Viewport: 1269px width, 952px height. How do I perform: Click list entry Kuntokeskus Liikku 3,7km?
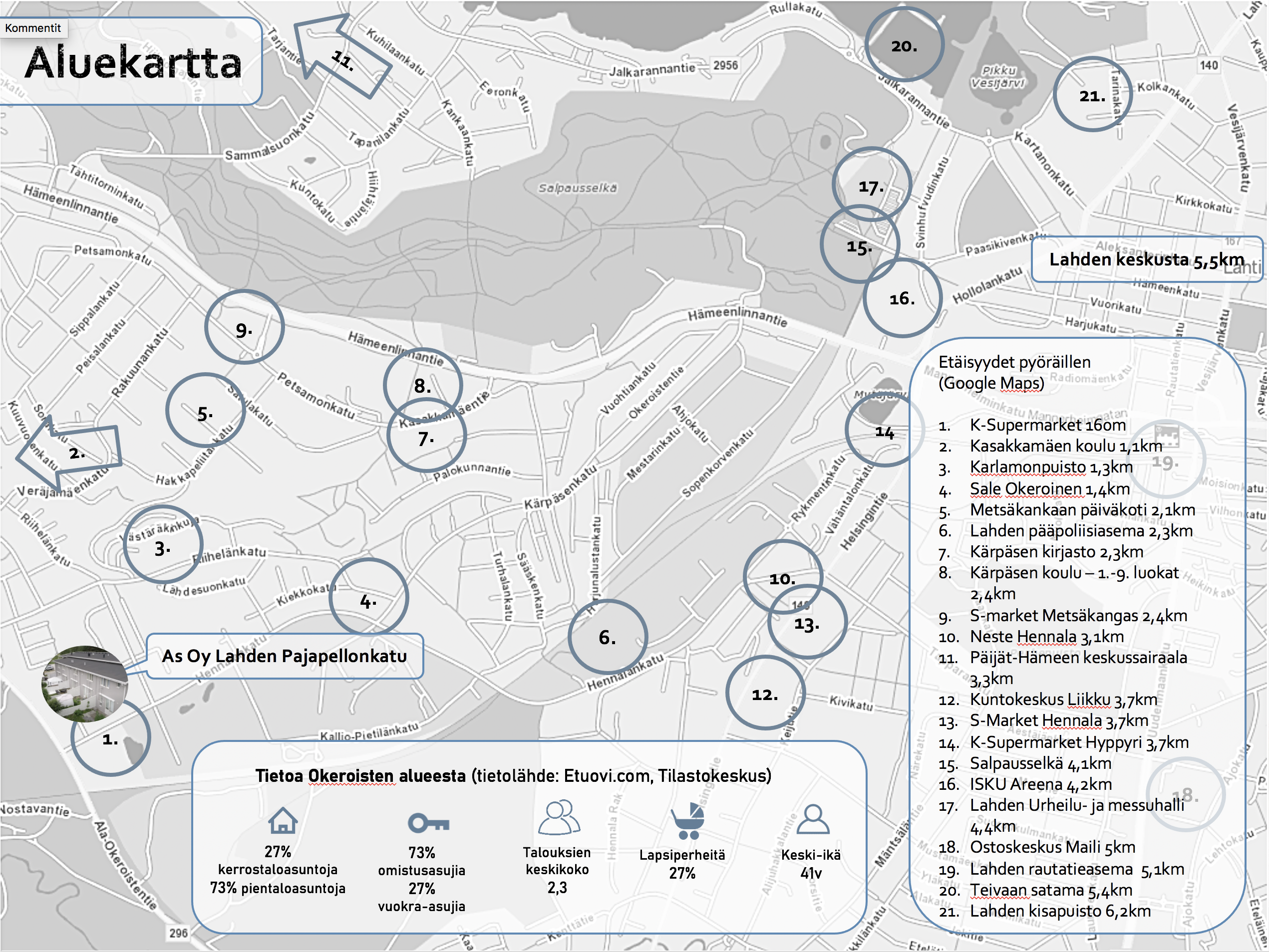(x=1063, y=699)
